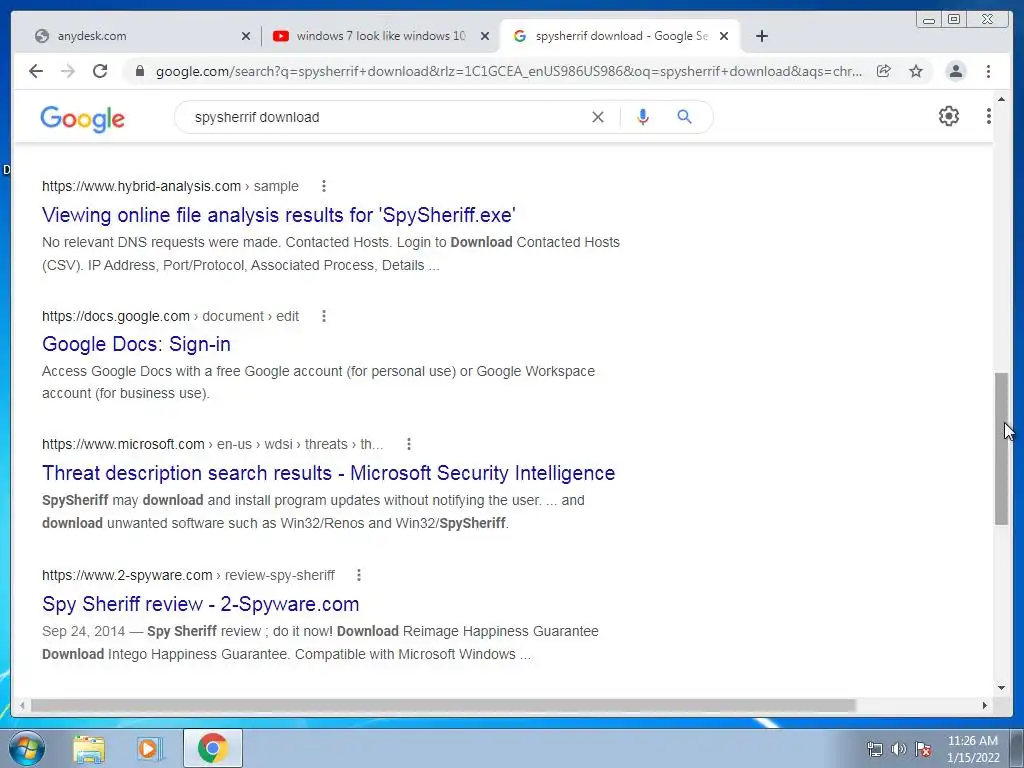Click the 'Sep 24, 2014' snippet text
Image resolution: width=1024 pixels, height=768 pixels.
click(83, 632)
